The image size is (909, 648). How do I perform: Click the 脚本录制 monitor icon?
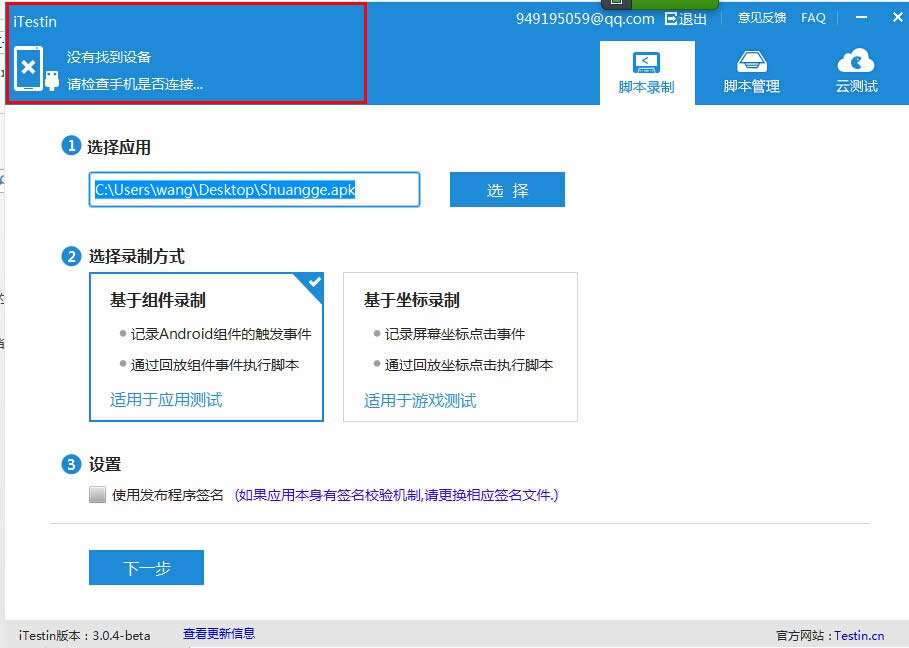pos(646,62)
